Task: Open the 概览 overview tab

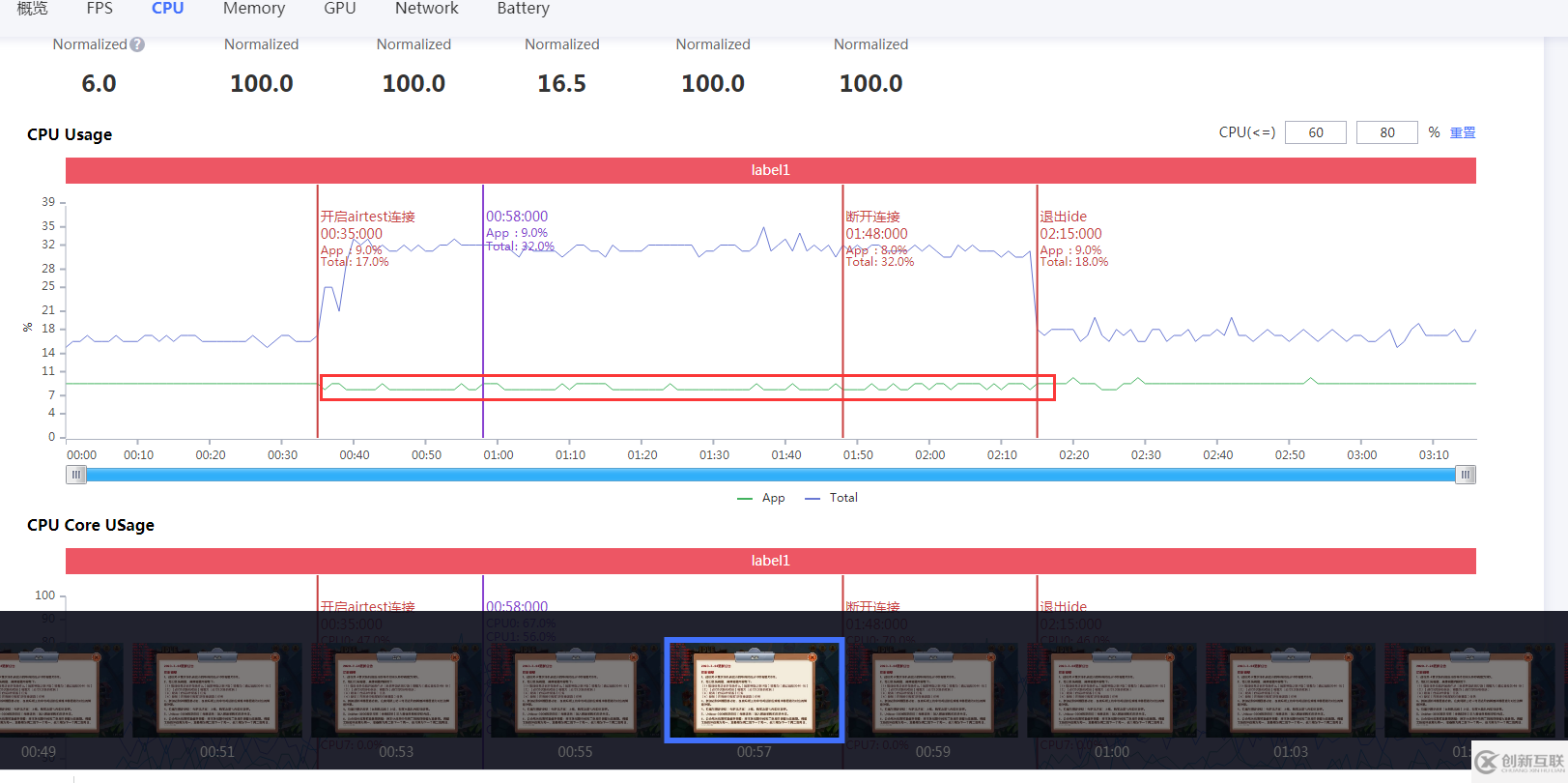Action: 32,8
